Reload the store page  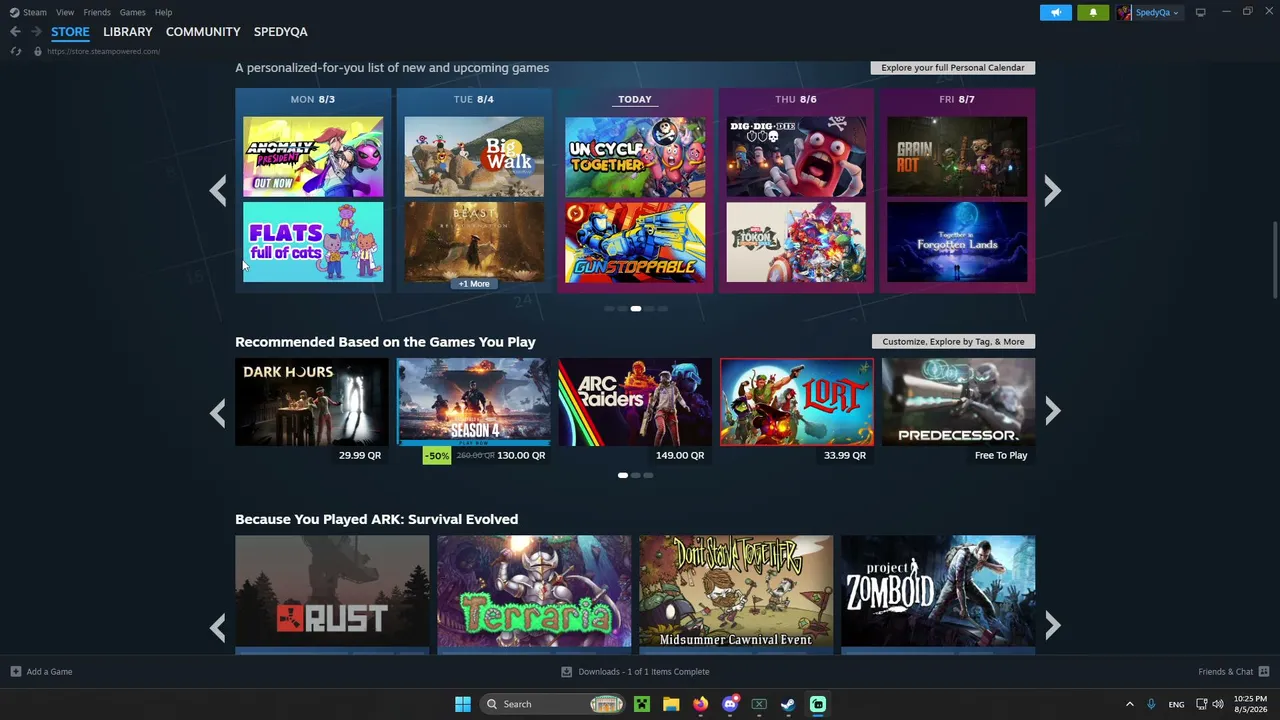coord(15,51)
